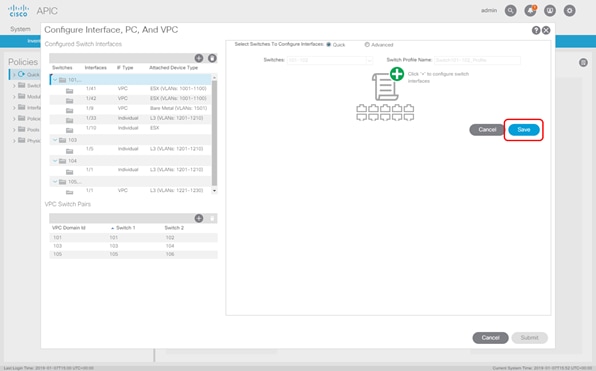Select VPC domain 103 row
The image size is (596, 371).
(x=133, y=246)
